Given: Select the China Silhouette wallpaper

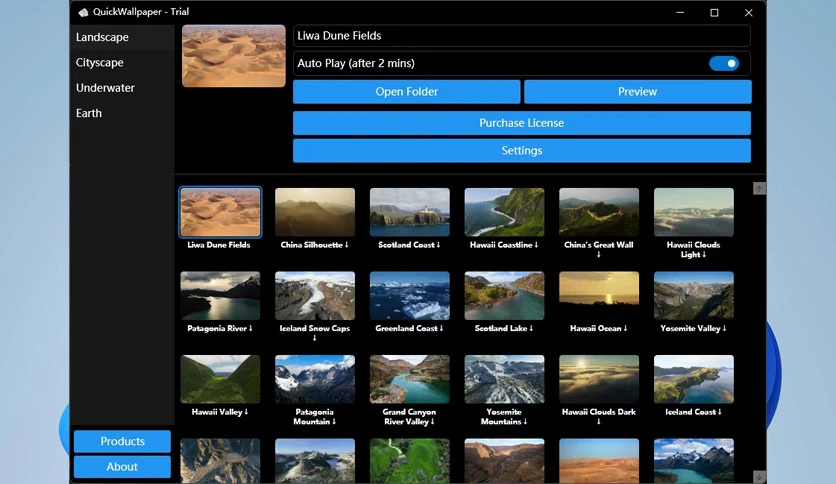Looking at the screenshot, I should tap(315, 212).
